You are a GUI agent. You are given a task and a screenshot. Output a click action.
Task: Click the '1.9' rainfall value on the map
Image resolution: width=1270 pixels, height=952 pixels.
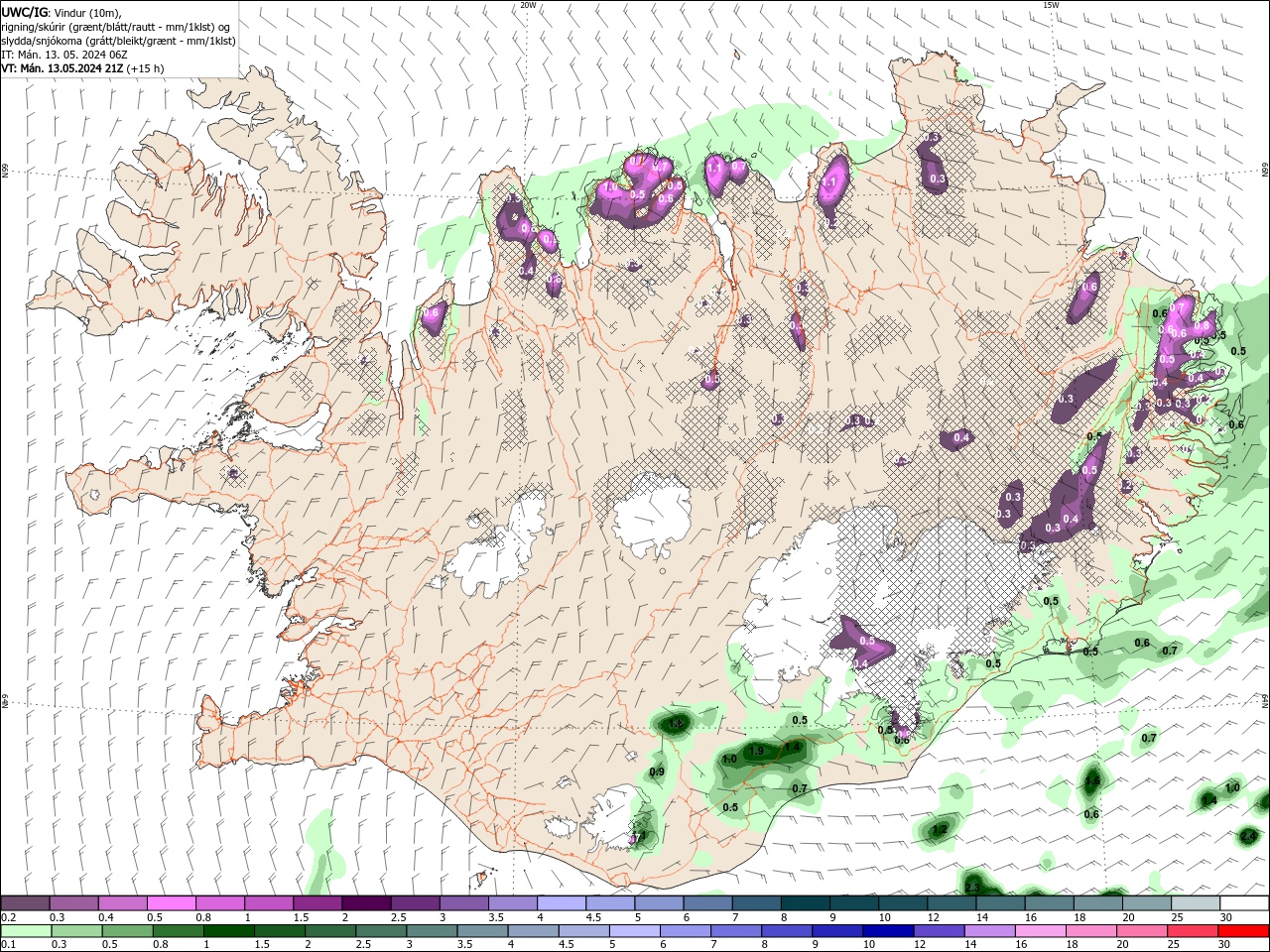[756, 752]
